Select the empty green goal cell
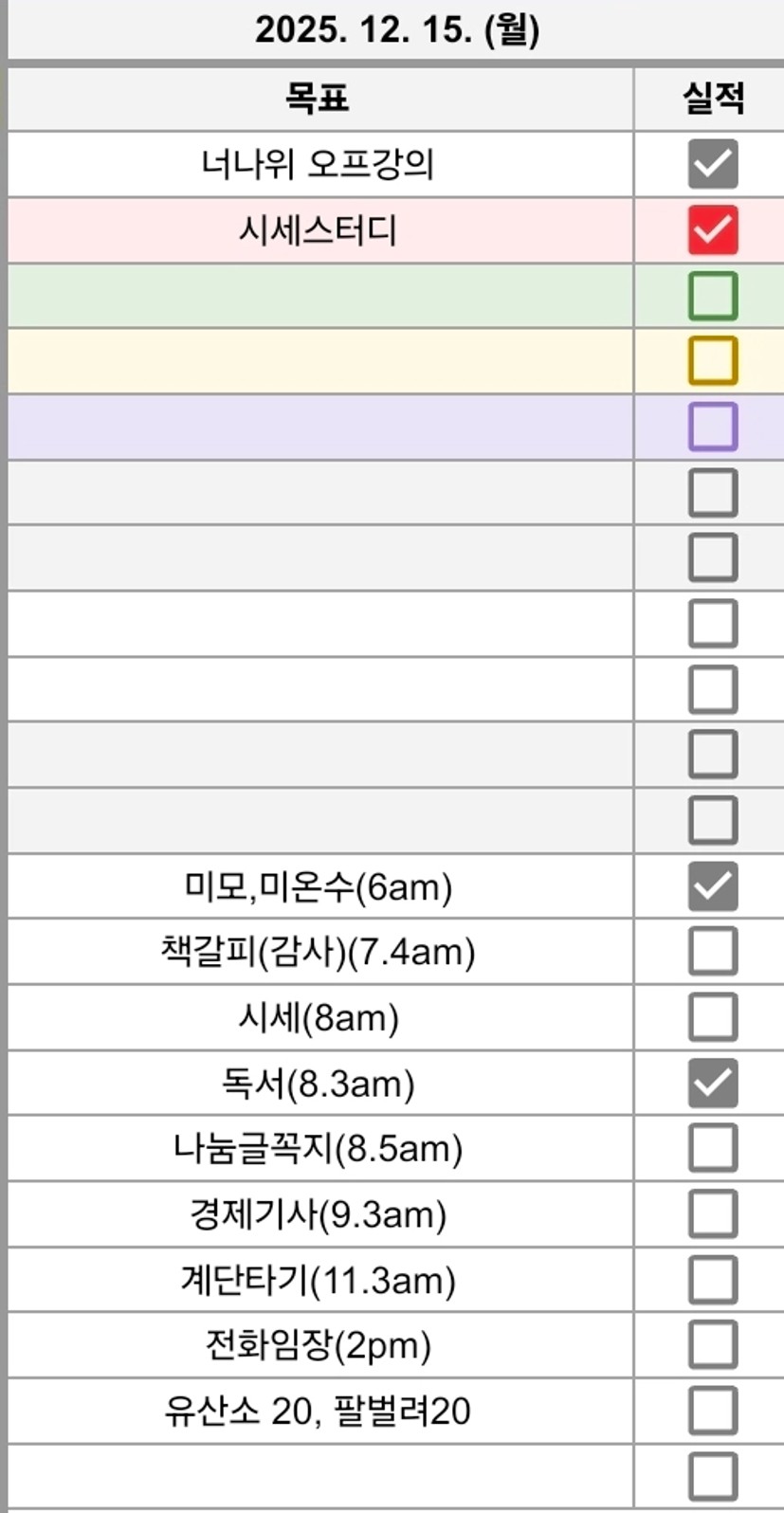784x1513 pixels. pos(319,296)
